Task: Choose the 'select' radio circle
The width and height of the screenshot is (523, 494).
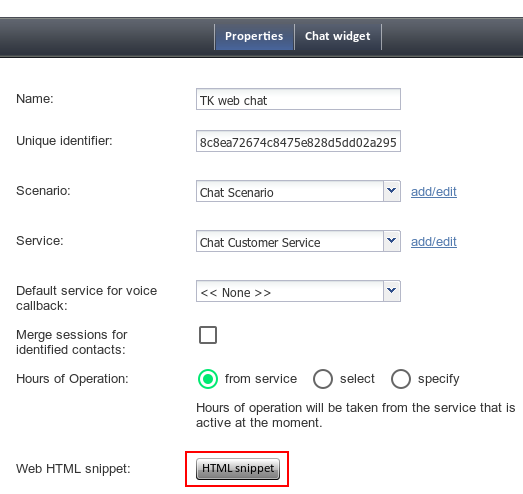Action: coord(323,379)
